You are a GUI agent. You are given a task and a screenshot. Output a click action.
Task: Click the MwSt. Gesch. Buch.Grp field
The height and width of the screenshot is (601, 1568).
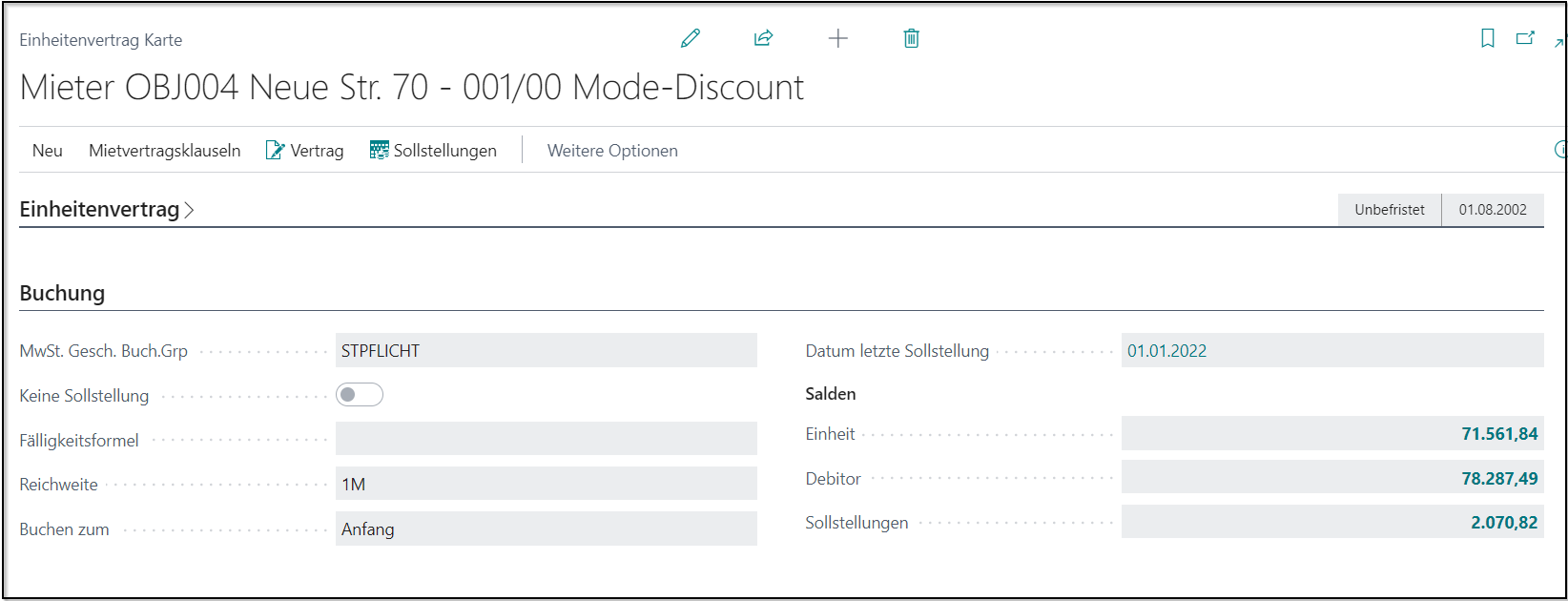[546, 351]
